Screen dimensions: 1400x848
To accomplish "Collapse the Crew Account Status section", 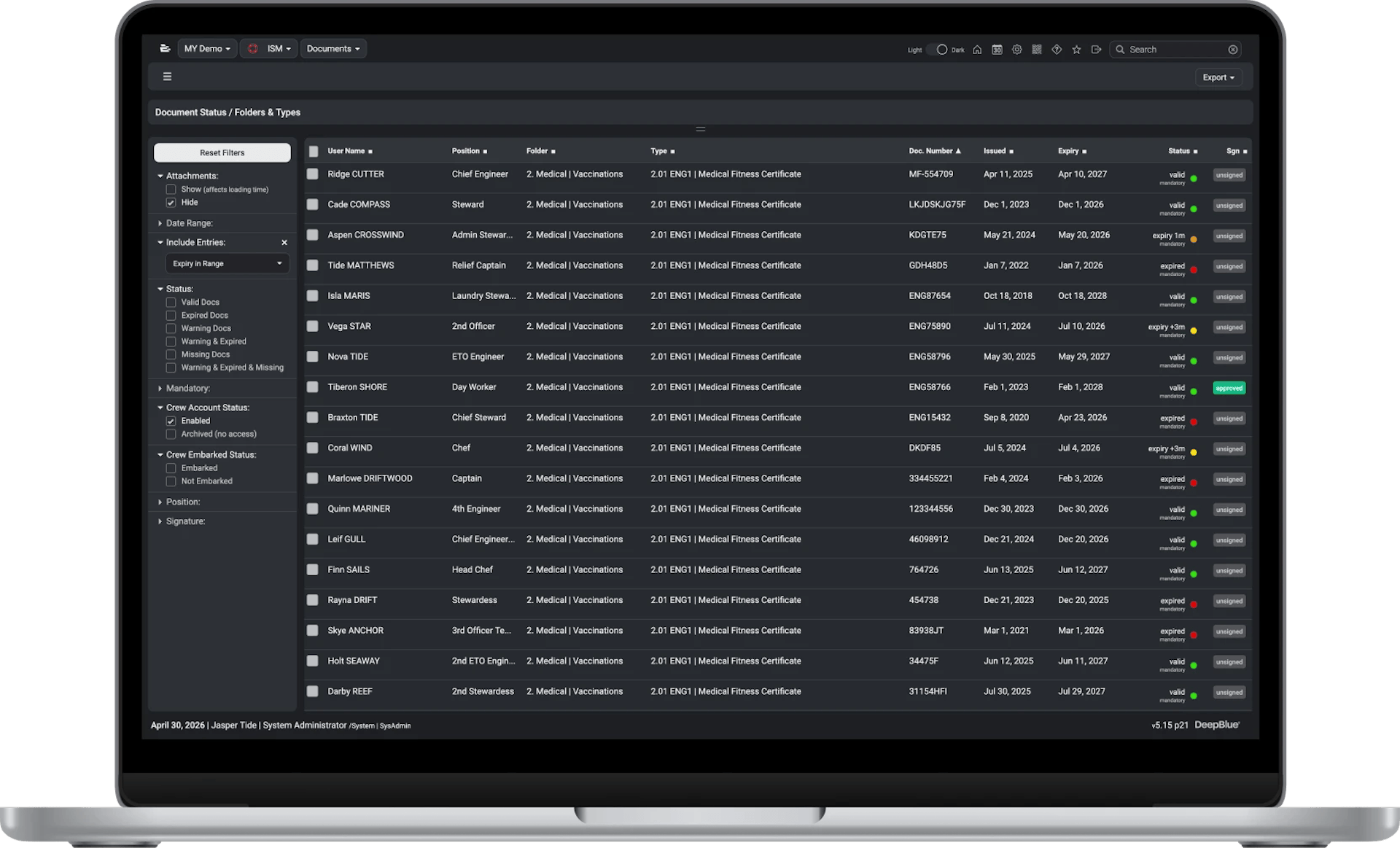I will (x=203, y=408).
